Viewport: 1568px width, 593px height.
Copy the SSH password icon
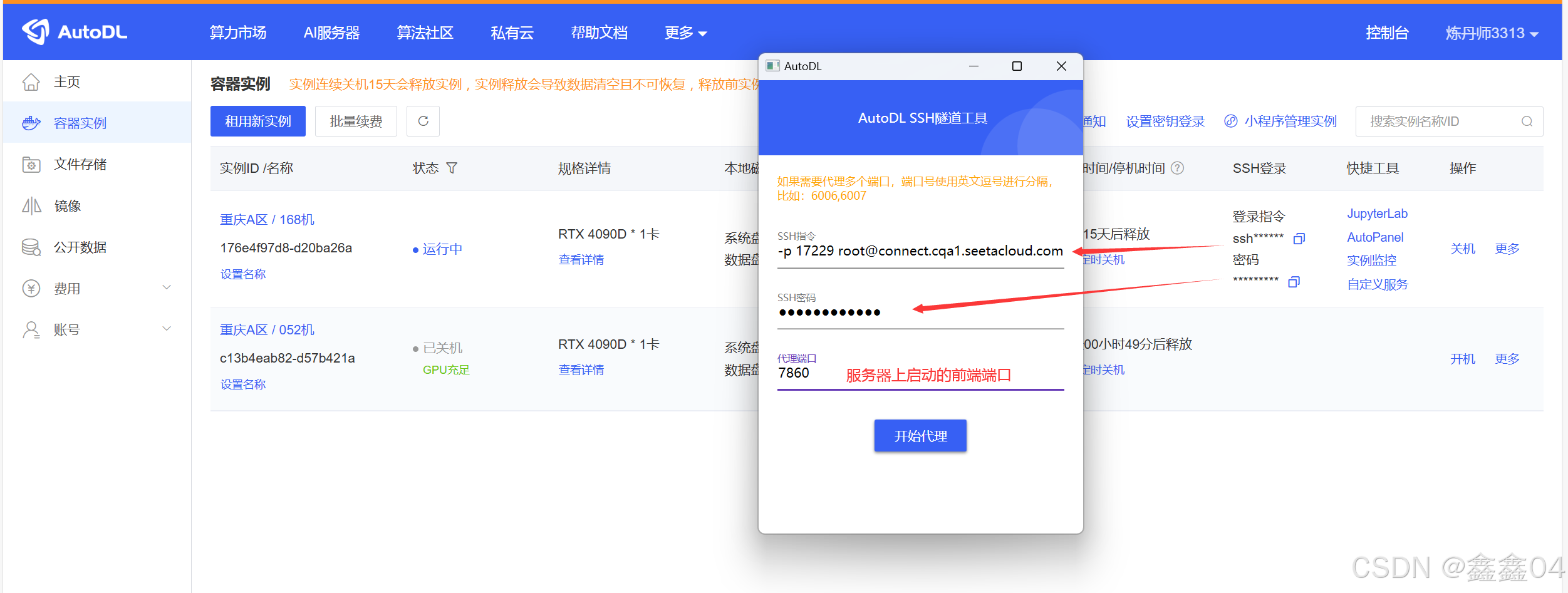pos(1294,282)
